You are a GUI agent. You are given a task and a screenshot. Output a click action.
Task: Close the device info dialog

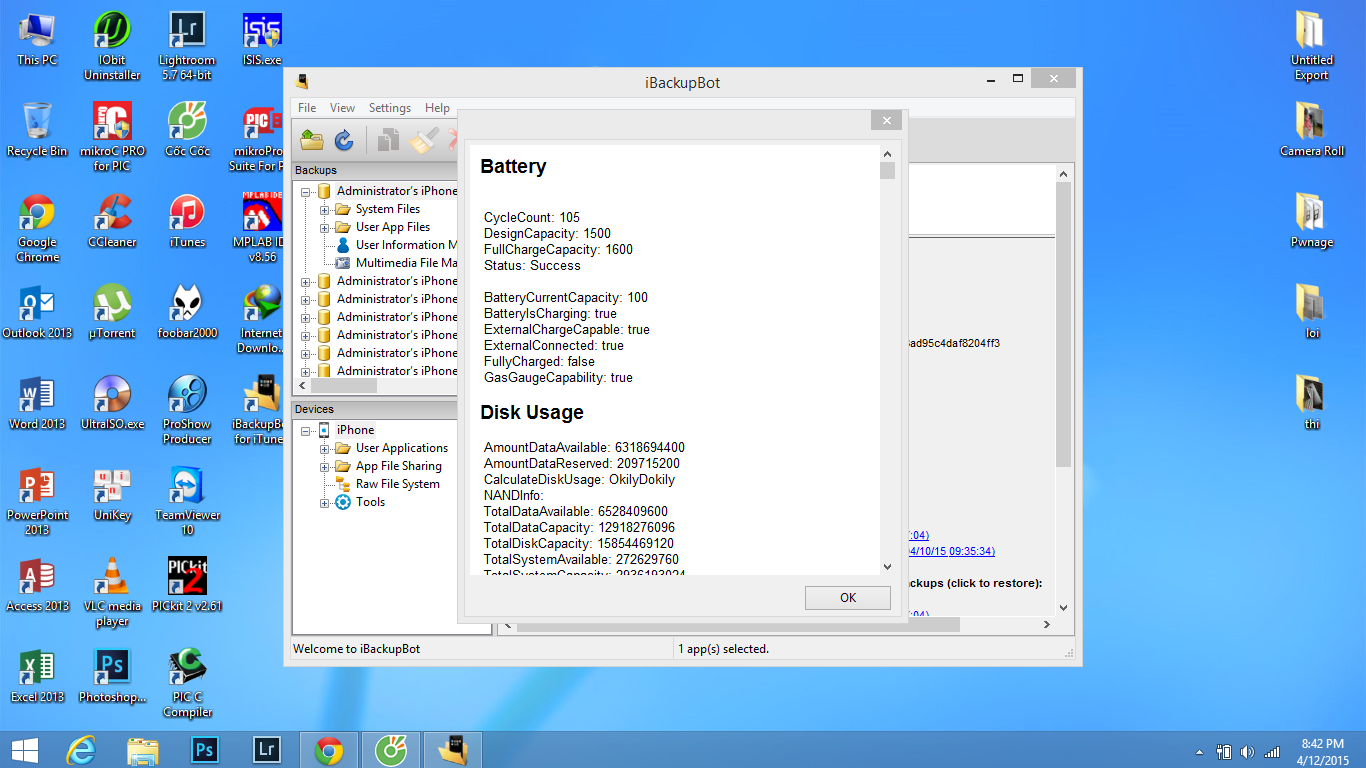886,120
